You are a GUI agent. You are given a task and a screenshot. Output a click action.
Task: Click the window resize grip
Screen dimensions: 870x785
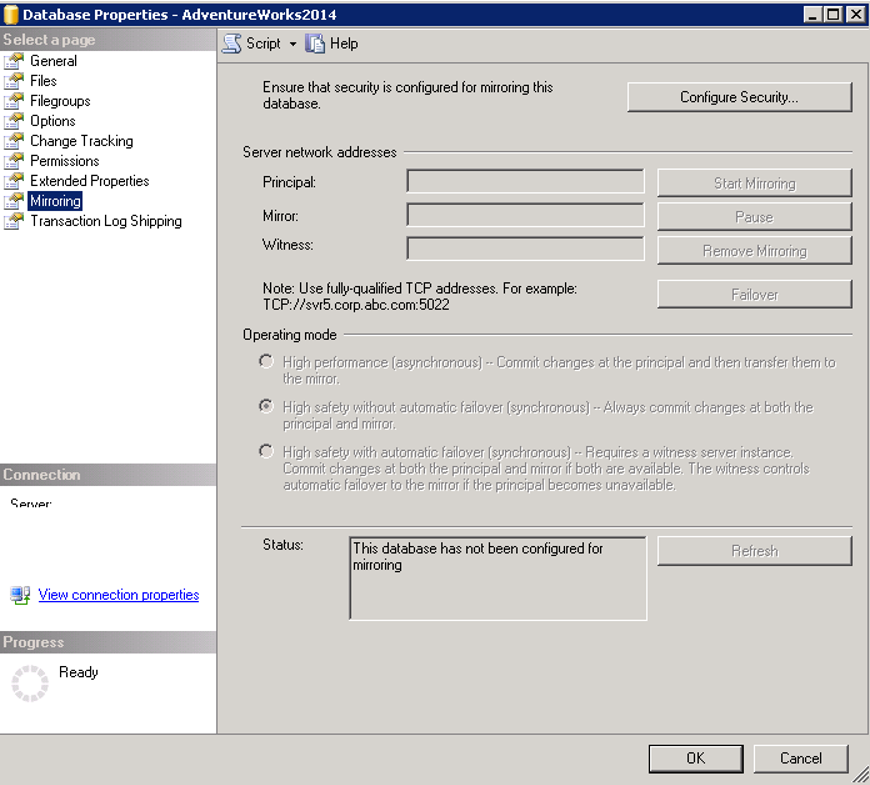pyautogui.click(x=861, y=775)
